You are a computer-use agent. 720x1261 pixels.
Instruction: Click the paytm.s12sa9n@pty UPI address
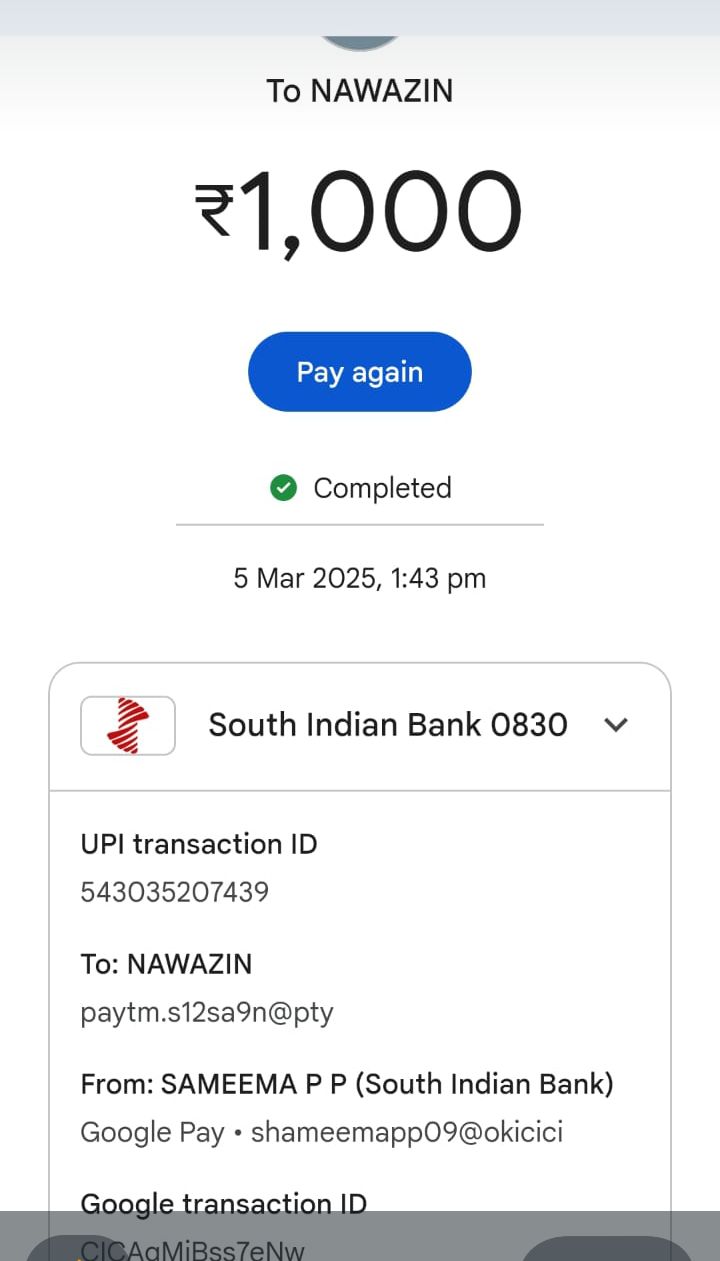(x=206, y=1013)
